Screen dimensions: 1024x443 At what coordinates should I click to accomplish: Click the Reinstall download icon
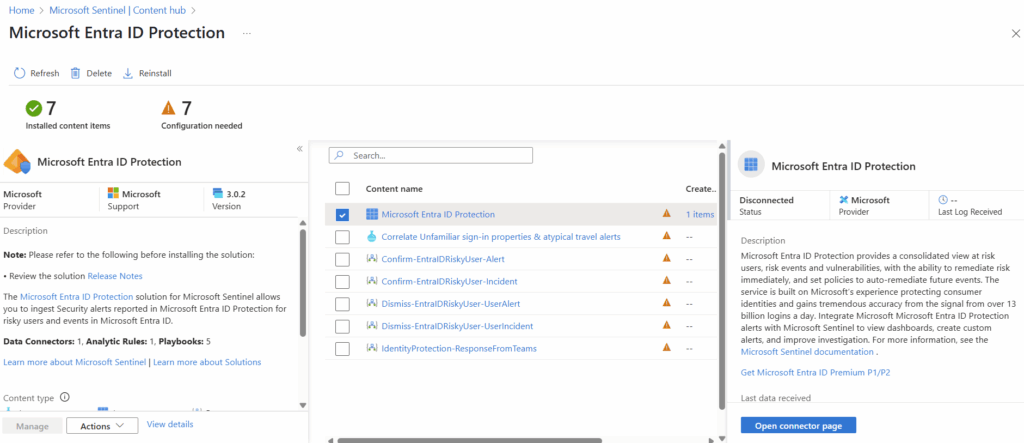[128, 73]
